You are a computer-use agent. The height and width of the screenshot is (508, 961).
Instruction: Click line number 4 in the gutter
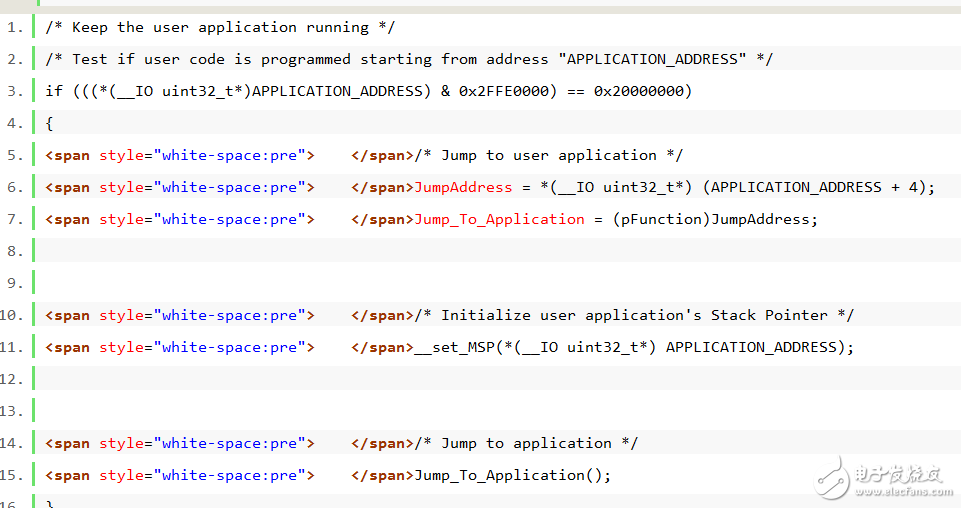15,124
